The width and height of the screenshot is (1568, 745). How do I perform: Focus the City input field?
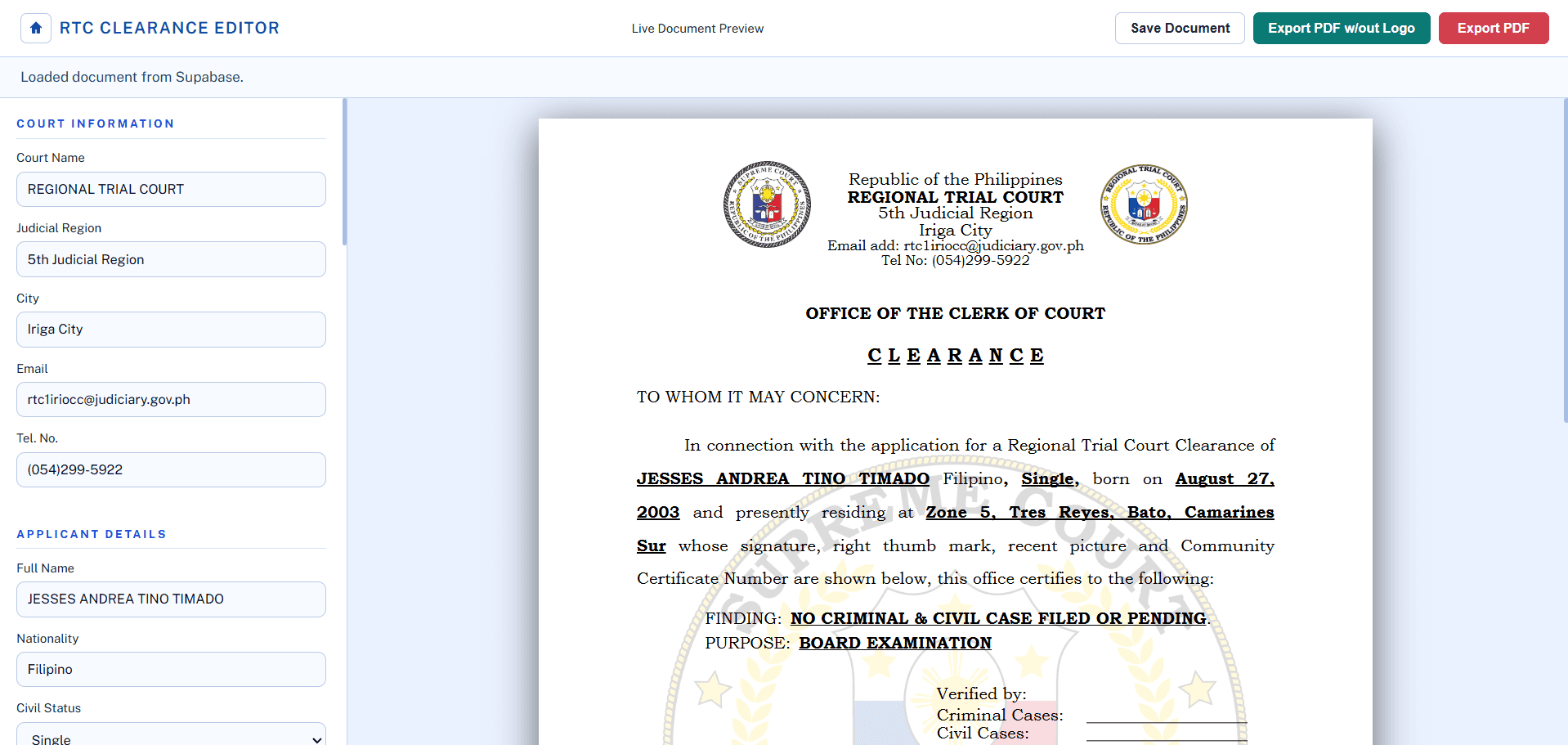point(171,330)
